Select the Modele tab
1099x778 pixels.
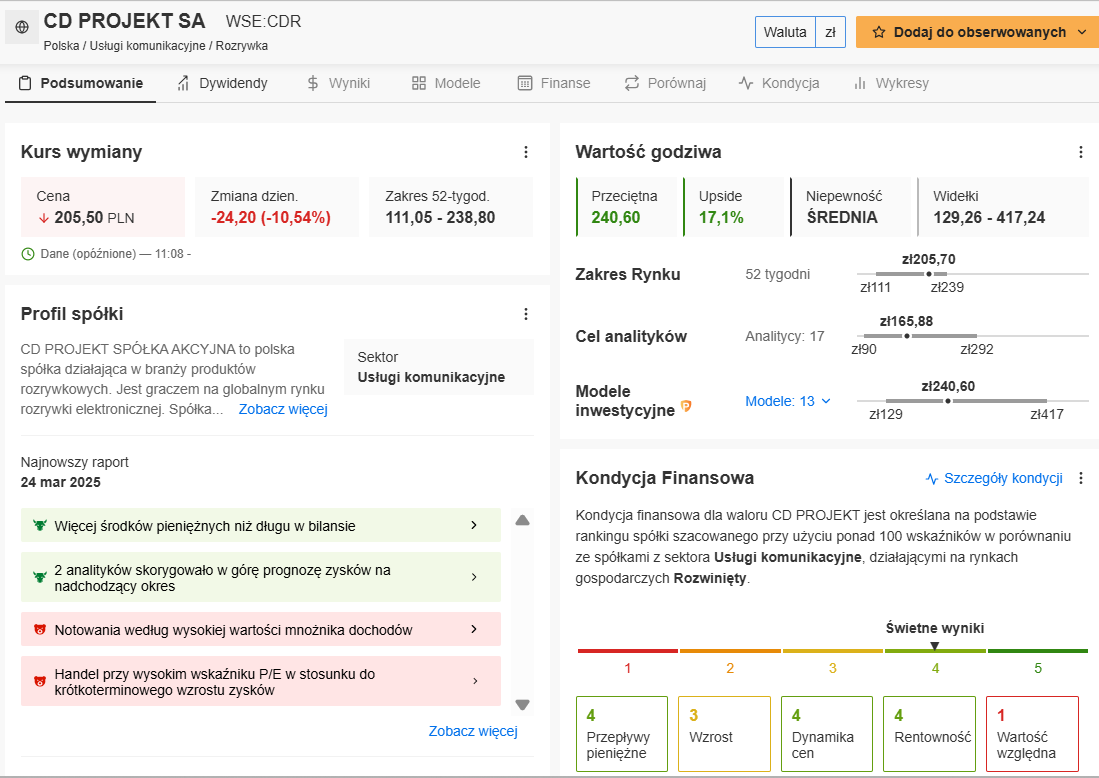(x=446, y=83)
